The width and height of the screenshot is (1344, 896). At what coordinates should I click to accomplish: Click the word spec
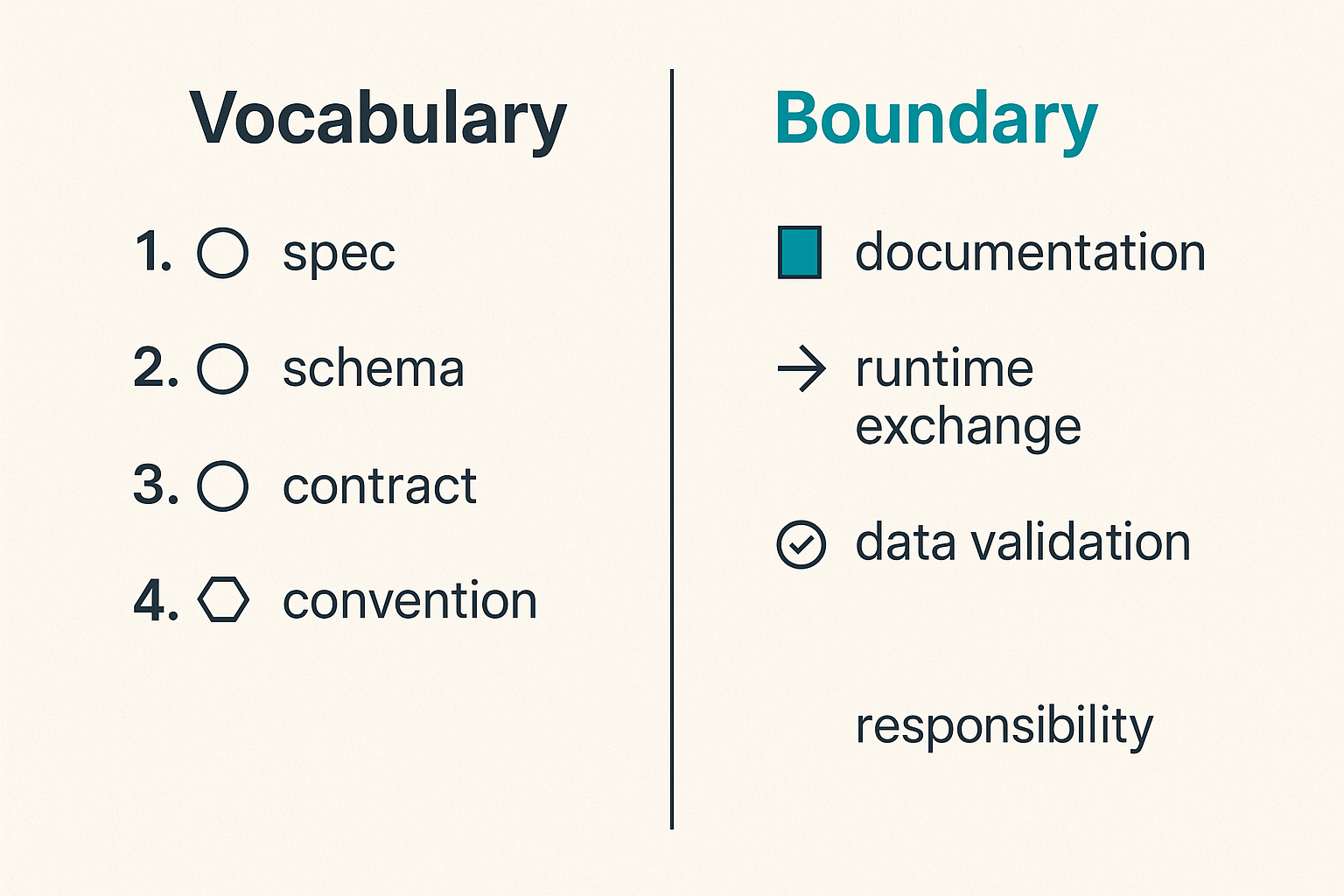coord(339,255)
